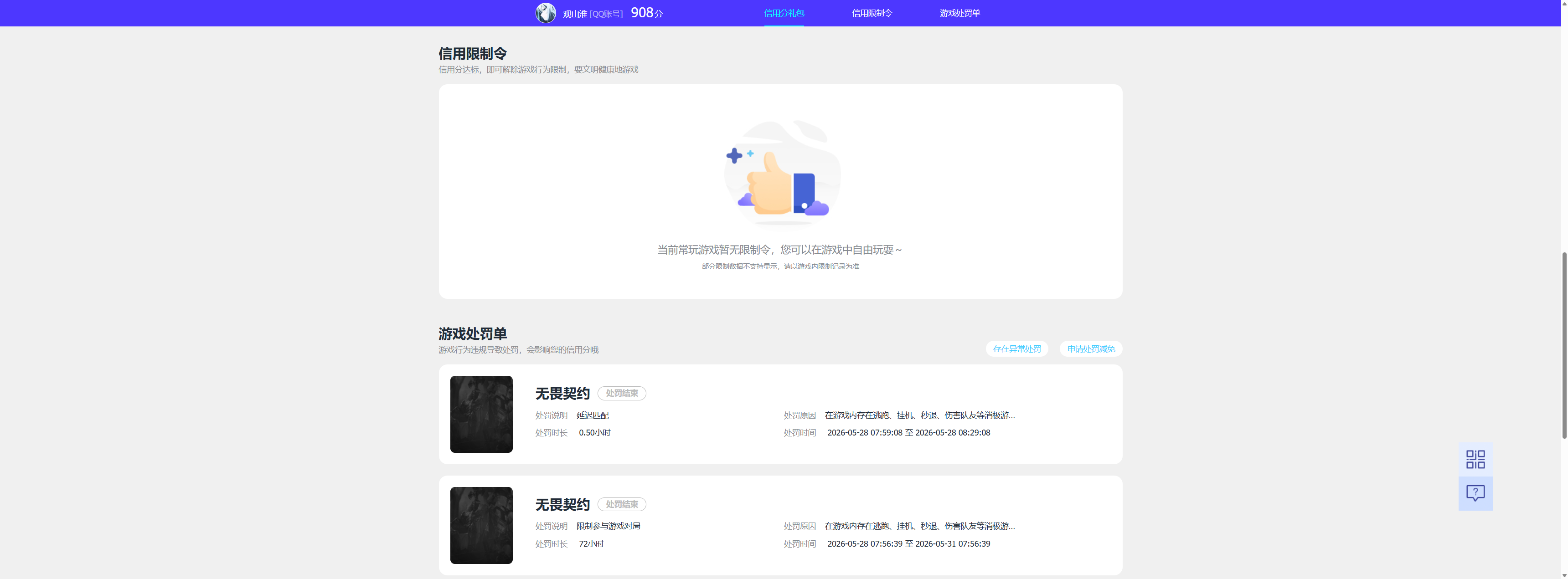Image resolution: width=1568 pixels, height=579 pixels.
Task: Click username 观山淮 in header
Action: (x=575, y=13)
